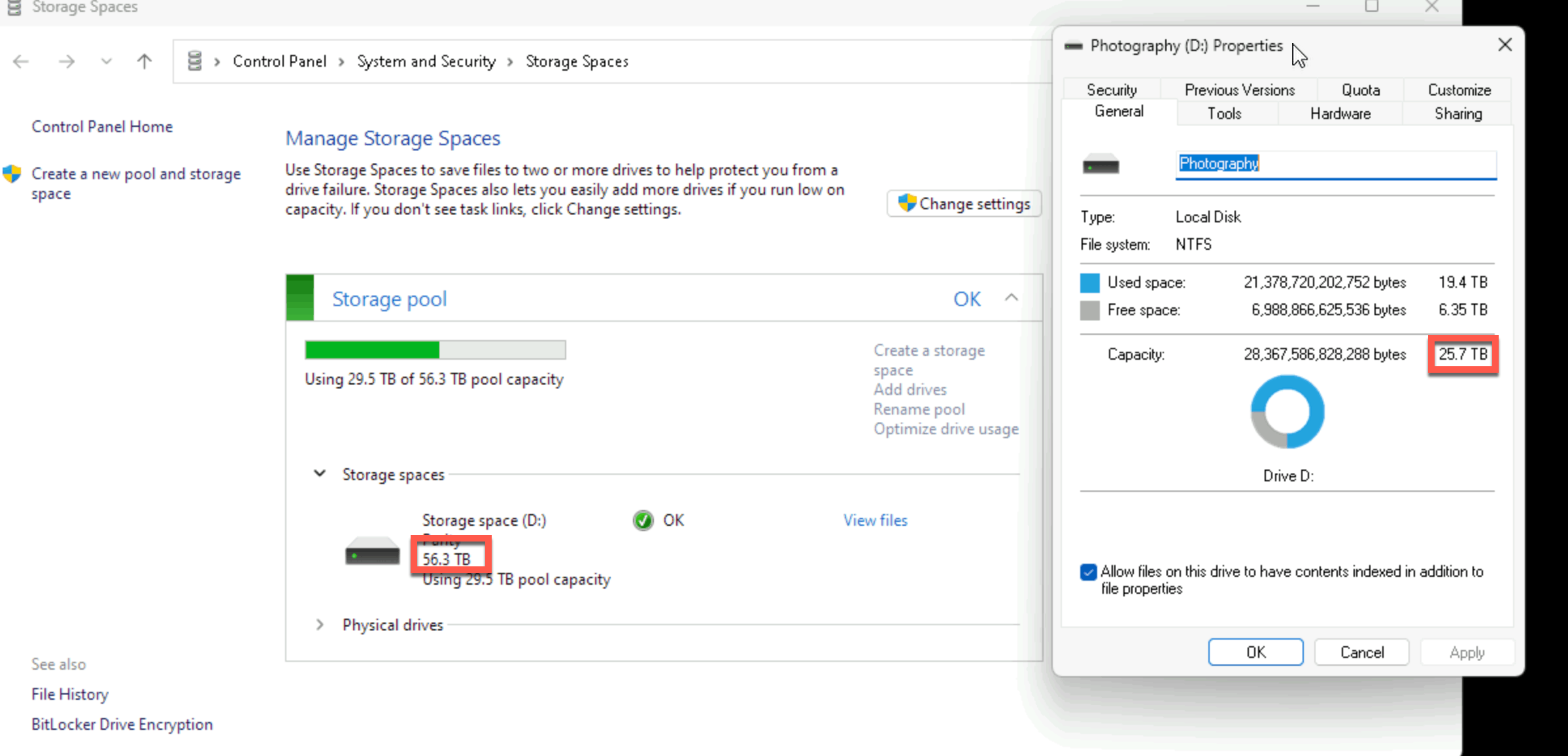This screenshot has height=756, width=1568.
Task: Click System and Security in breadcrumb
Action: click(x=426, y=61)
